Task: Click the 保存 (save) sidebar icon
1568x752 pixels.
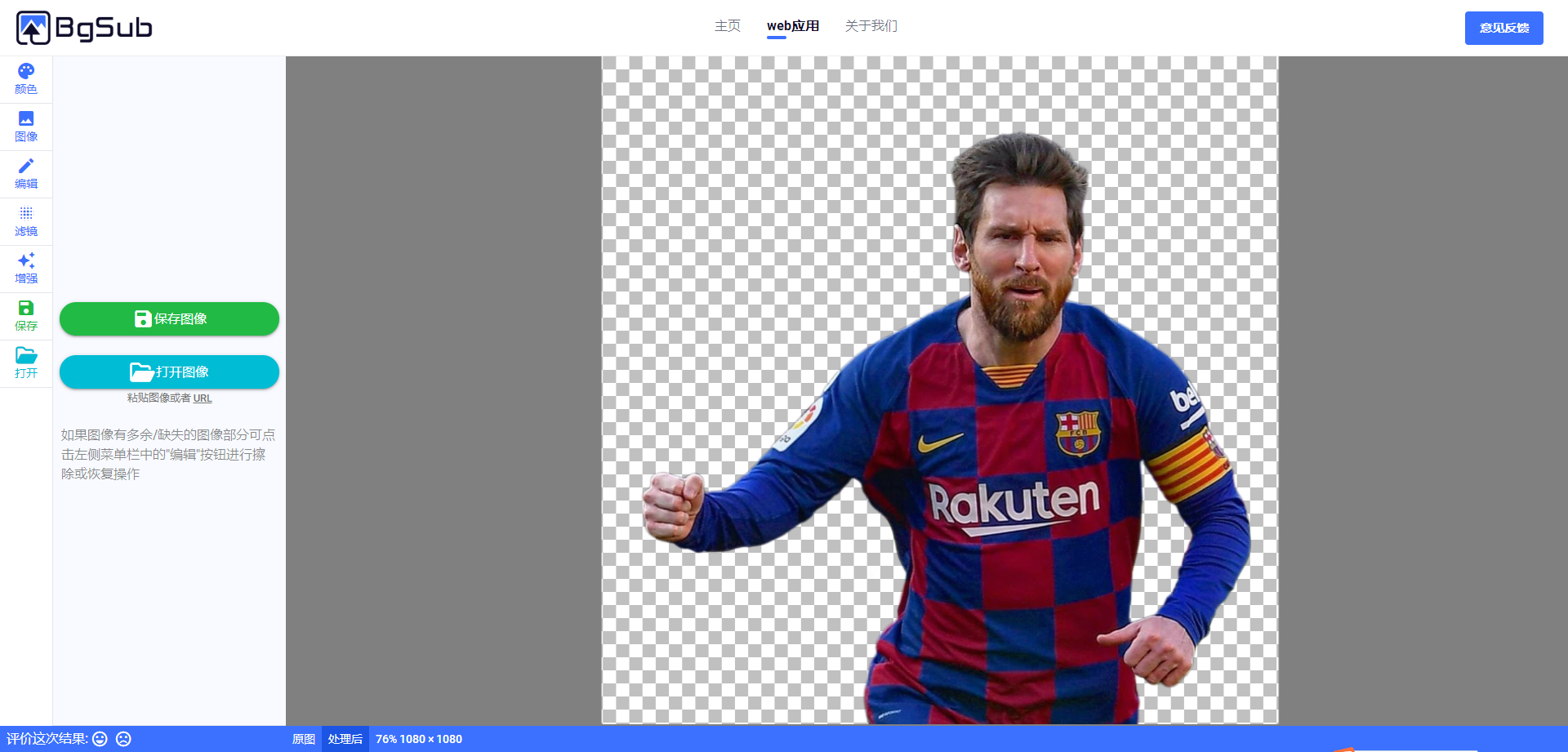Action: pos(26,316)
